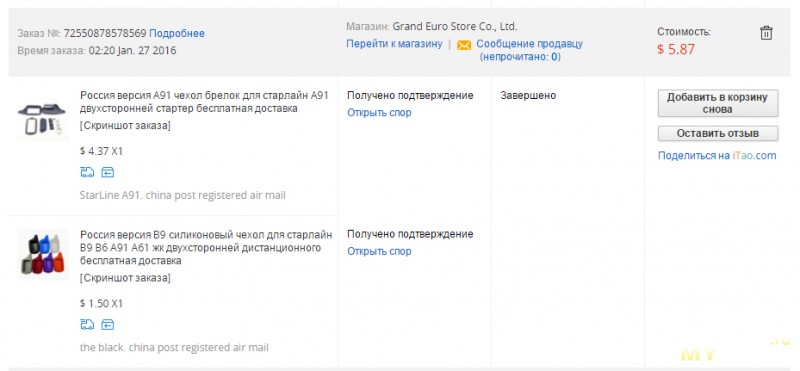The width and height of the screenshot is (800, 371).
Task: Click Добавить в корзину снова button
Action: [718, 103]
